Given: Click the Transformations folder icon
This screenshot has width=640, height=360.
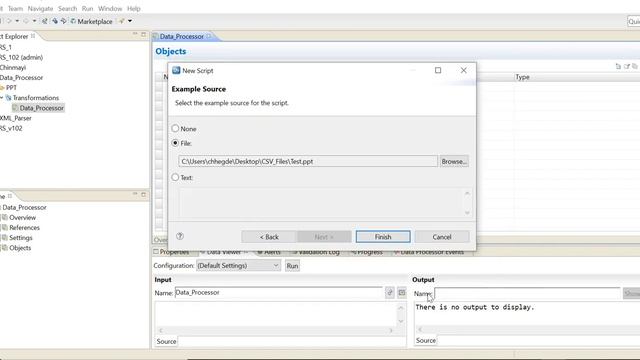Looking at the screenshot, I should click(8, 98).
